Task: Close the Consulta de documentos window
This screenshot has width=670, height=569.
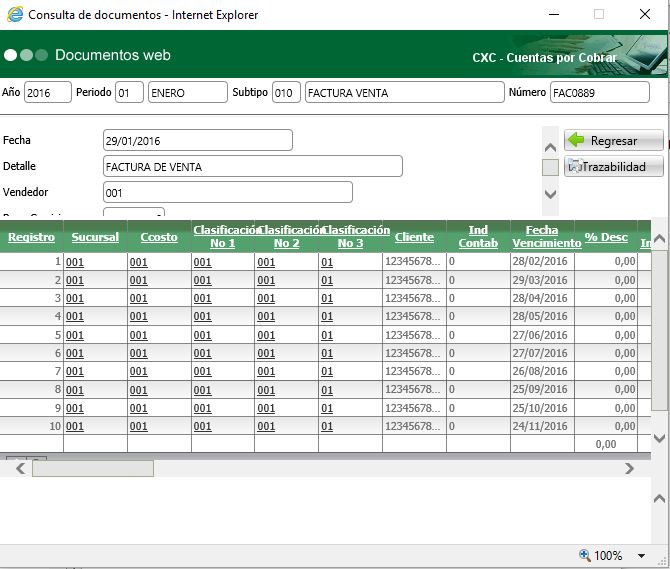Action: pos(645,14)
